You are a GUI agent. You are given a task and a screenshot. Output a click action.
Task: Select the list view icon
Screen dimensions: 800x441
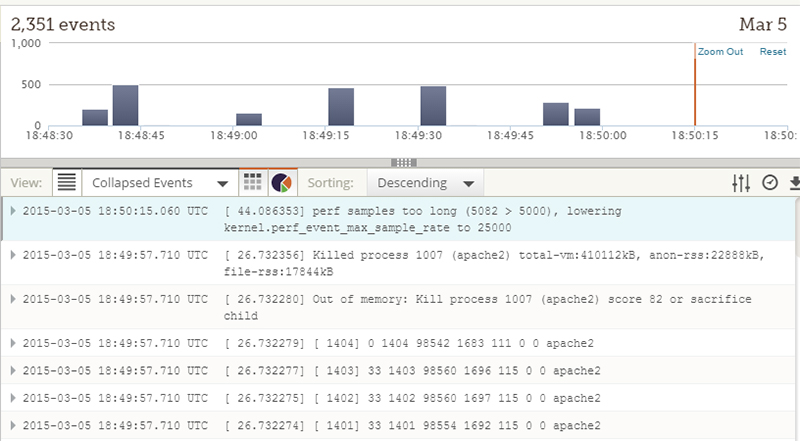click(67, 183)
